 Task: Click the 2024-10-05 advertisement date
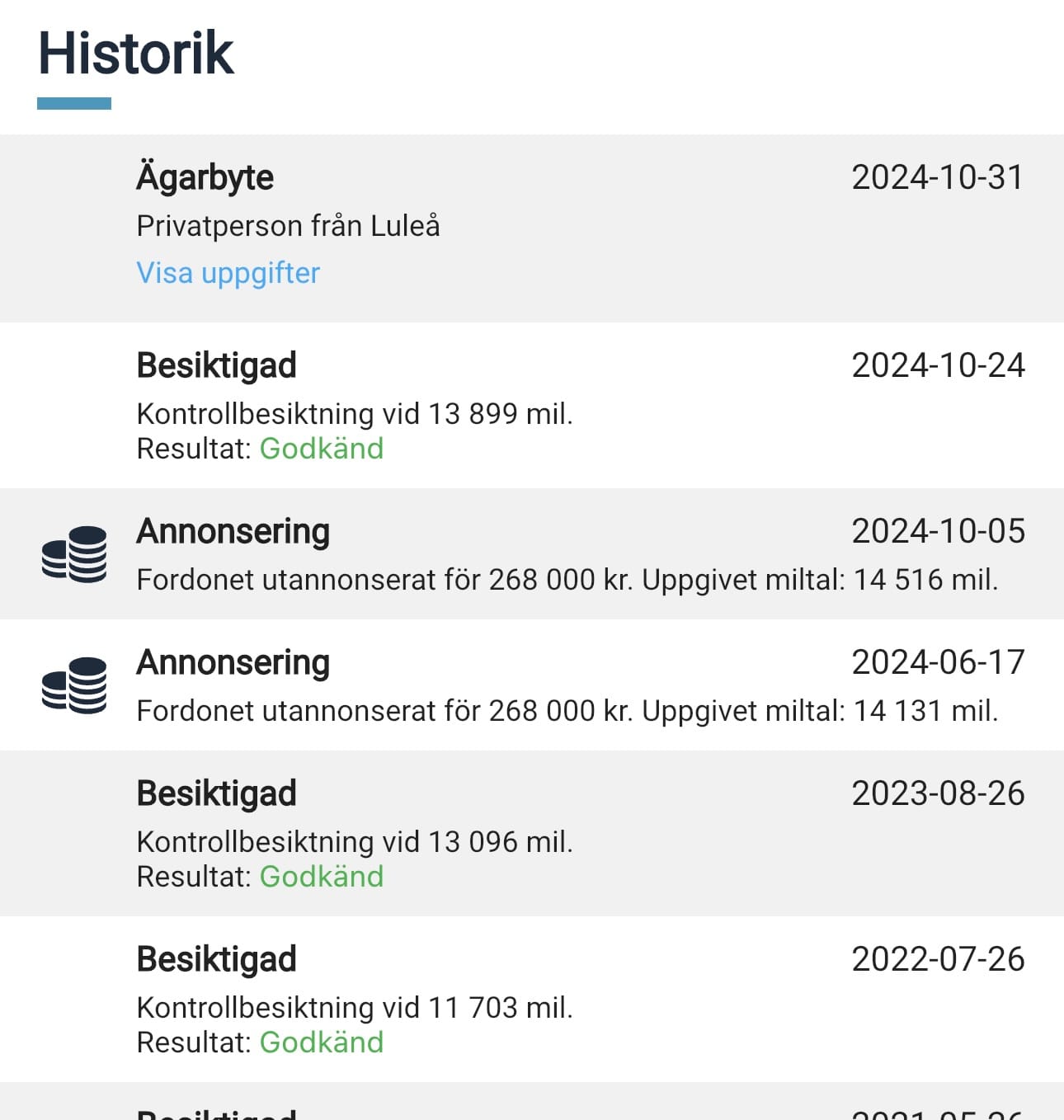938,531
